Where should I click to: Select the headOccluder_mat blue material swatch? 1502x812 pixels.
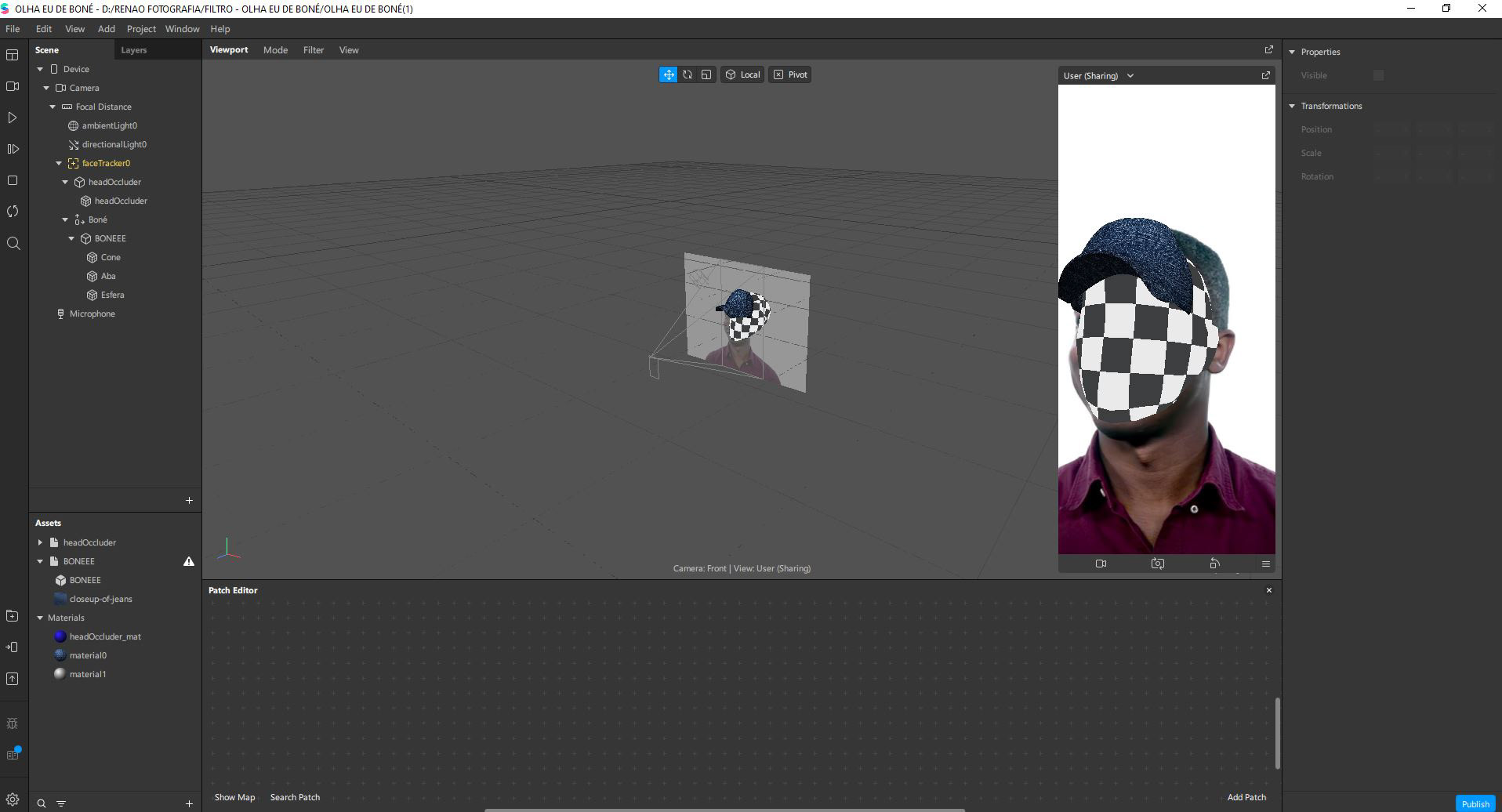point(60,636)
